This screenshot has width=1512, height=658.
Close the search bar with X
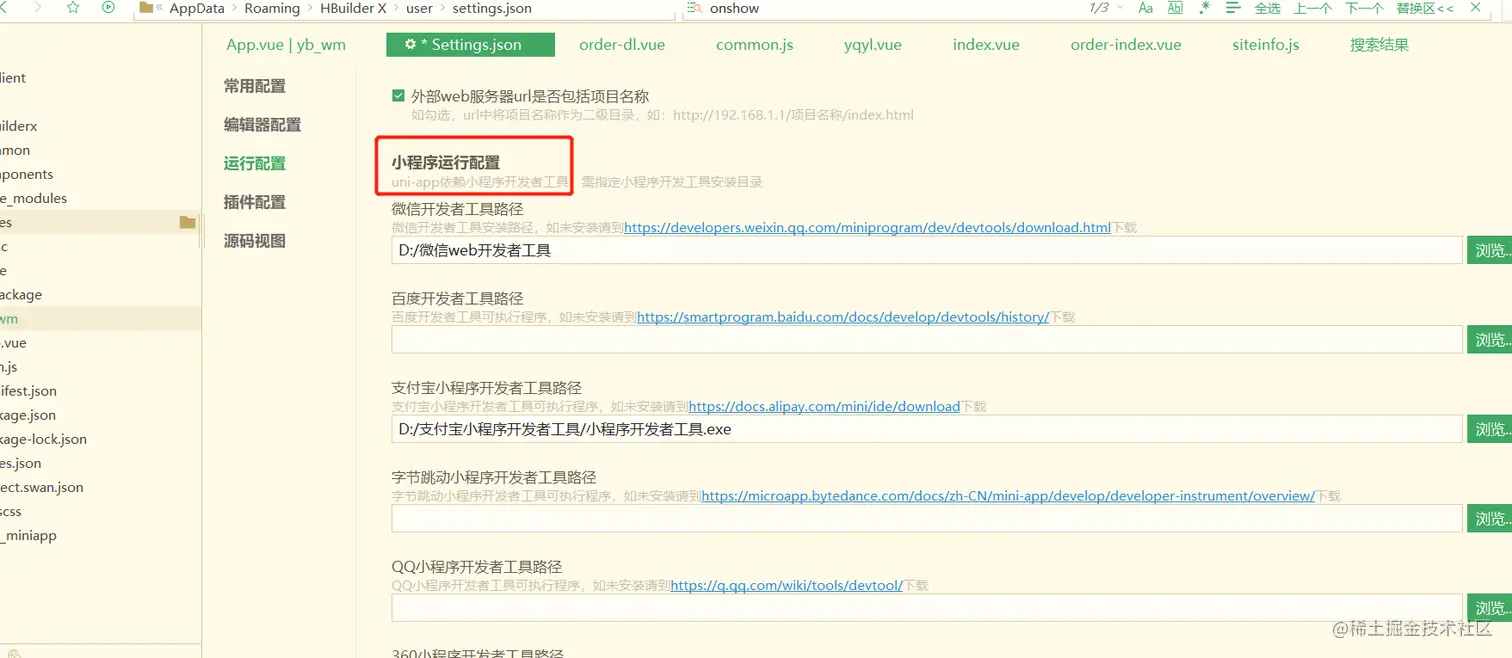1476,8
